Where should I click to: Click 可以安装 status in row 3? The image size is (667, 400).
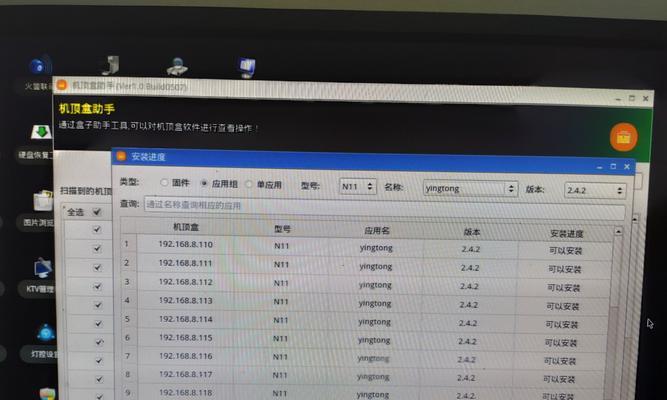564,288
